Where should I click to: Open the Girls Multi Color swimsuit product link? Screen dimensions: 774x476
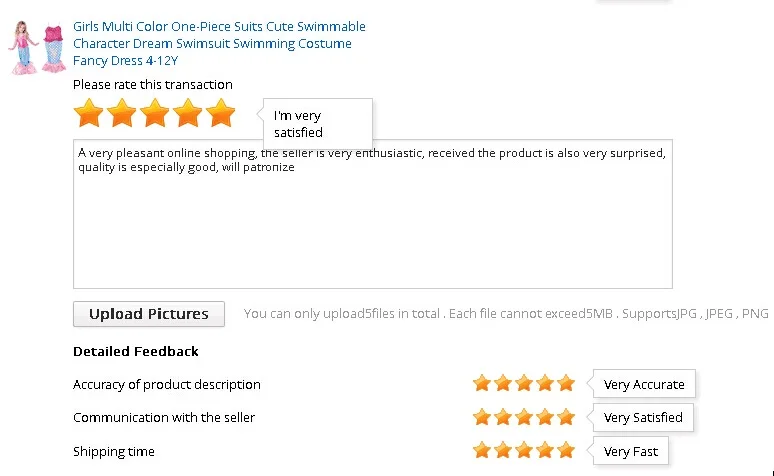(x=219, y=43)
